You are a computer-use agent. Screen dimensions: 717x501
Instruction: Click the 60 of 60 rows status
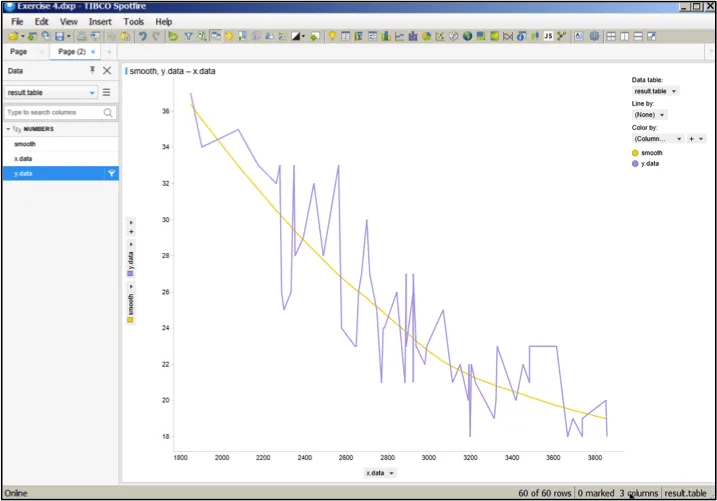pyautogui.click(x=545, y=493)
